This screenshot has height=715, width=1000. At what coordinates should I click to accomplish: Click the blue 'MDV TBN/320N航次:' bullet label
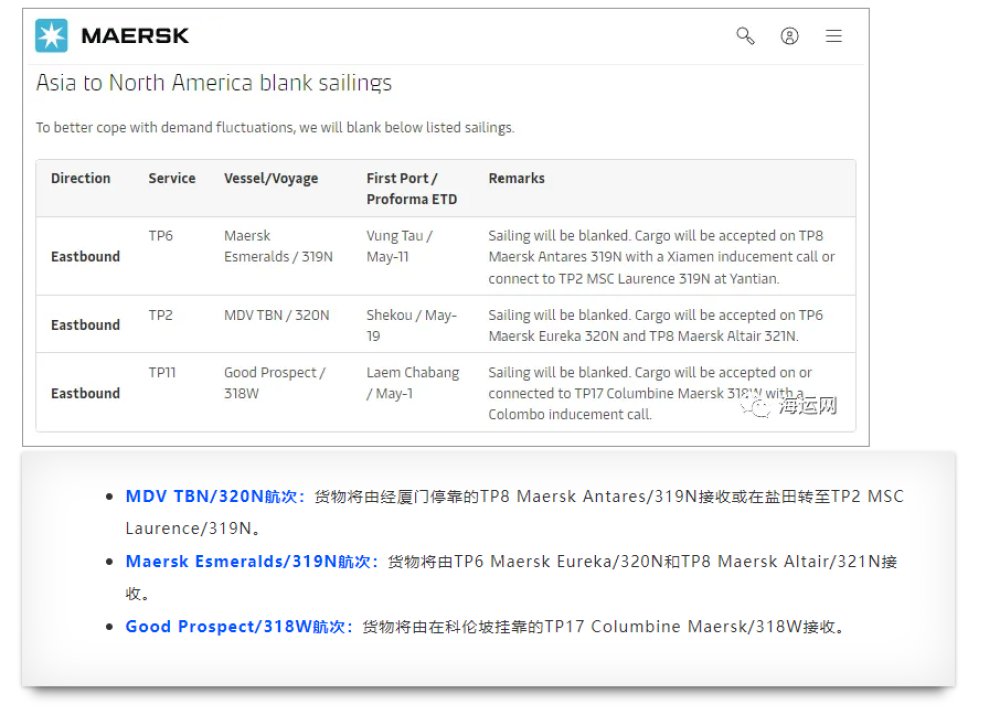tap(216, 496)
